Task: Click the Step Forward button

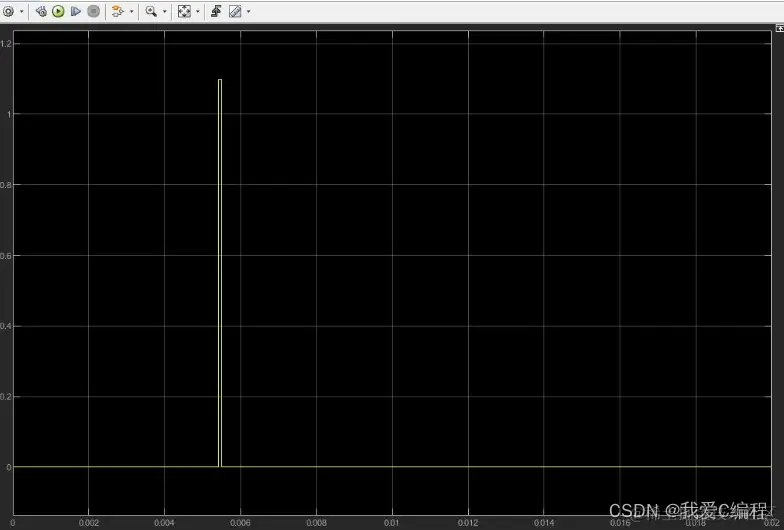Action: [76, 11]
